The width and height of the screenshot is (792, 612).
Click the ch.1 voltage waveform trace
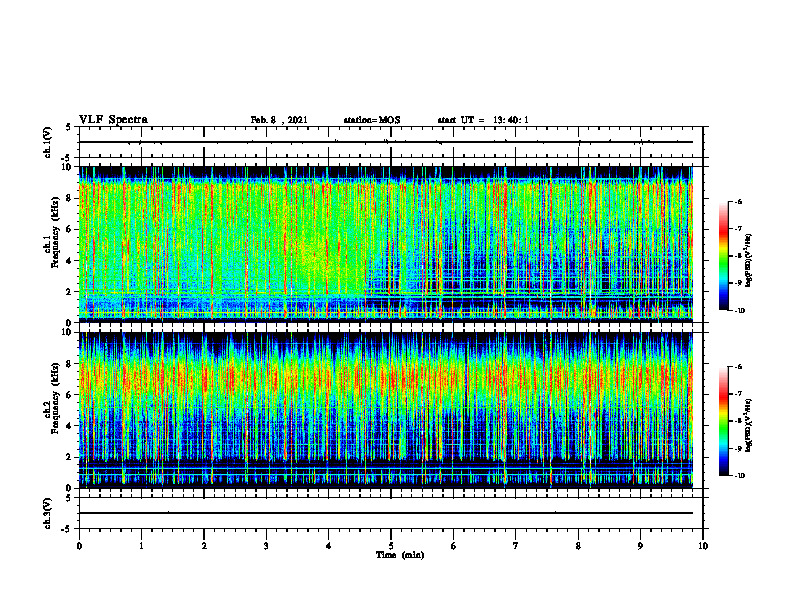tap(386, 142)
